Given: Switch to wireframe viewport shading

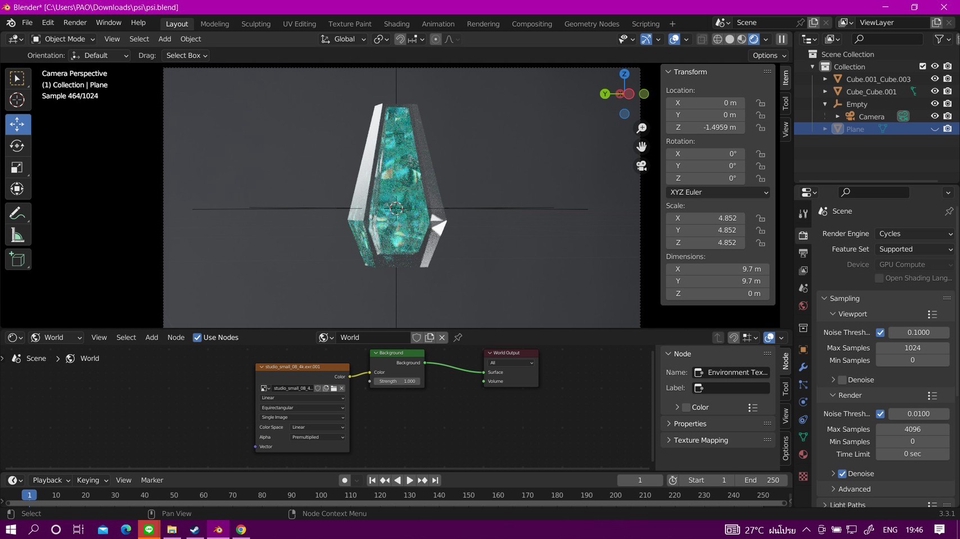Looking at the screenshot, I should click(718, 39).
